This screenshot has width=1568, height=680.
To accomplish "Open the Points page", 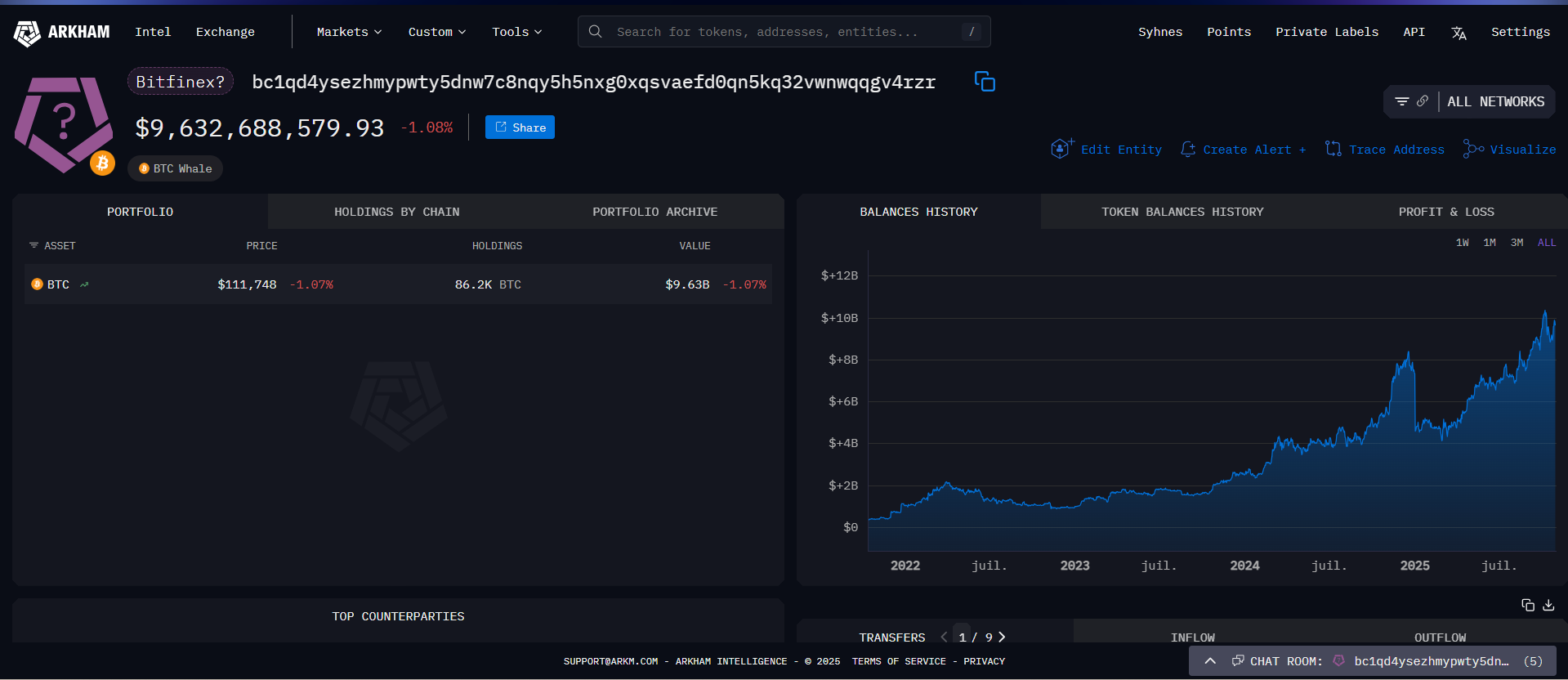I will (1229, 32).
